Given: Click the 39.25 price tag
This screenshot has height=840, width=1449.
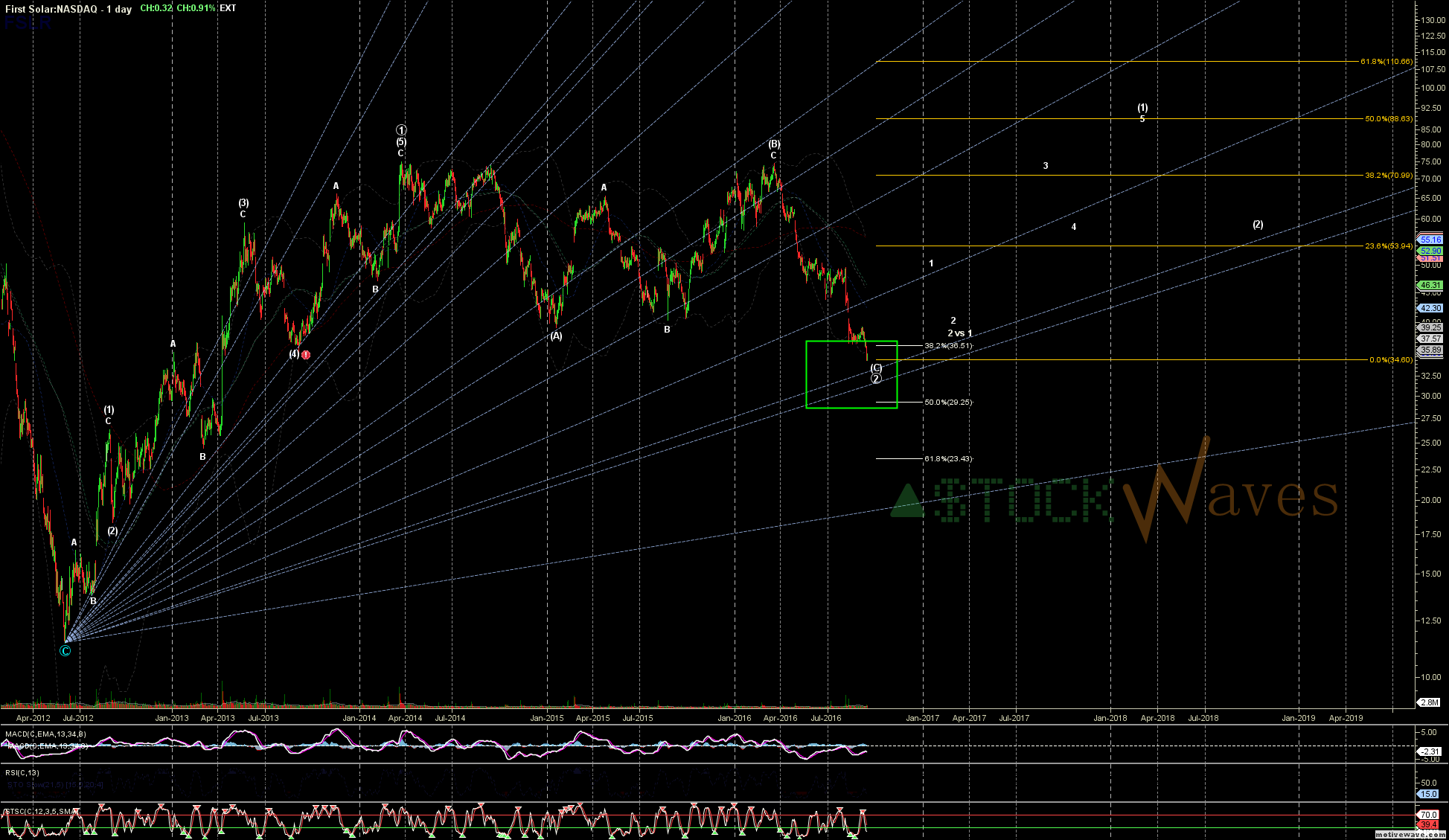Looking at the screenshot, I should 1430,327.
